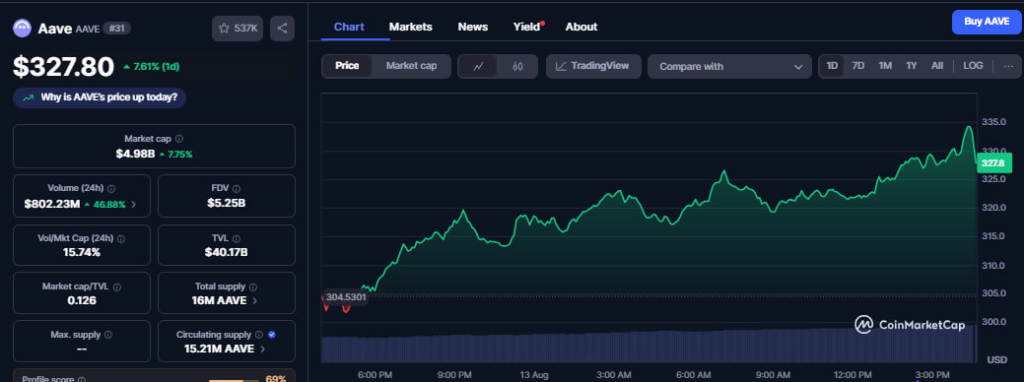Click info icon beside Volume (24h)

pyautogui.click(x=111, y=189)
